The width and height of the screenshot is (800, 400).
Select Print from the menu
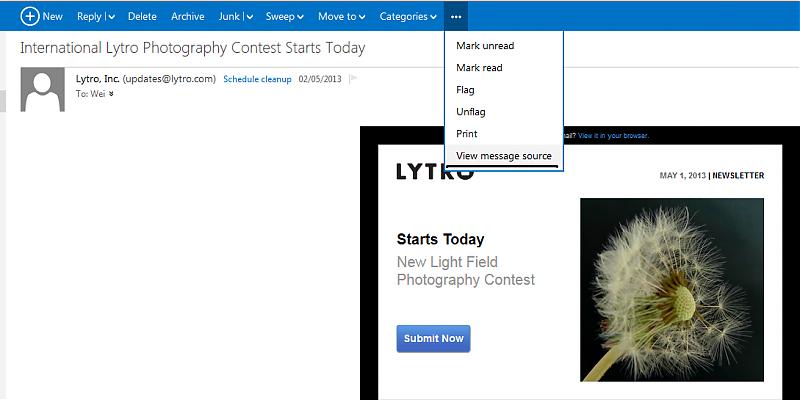click(x=467, y=134)
